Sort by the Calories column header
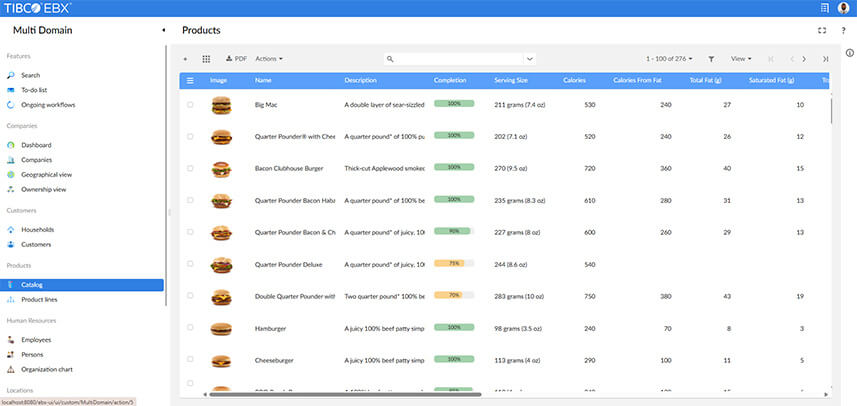Image resolution: width=857 pixels, height=406 pixels. tap(574, 80)
